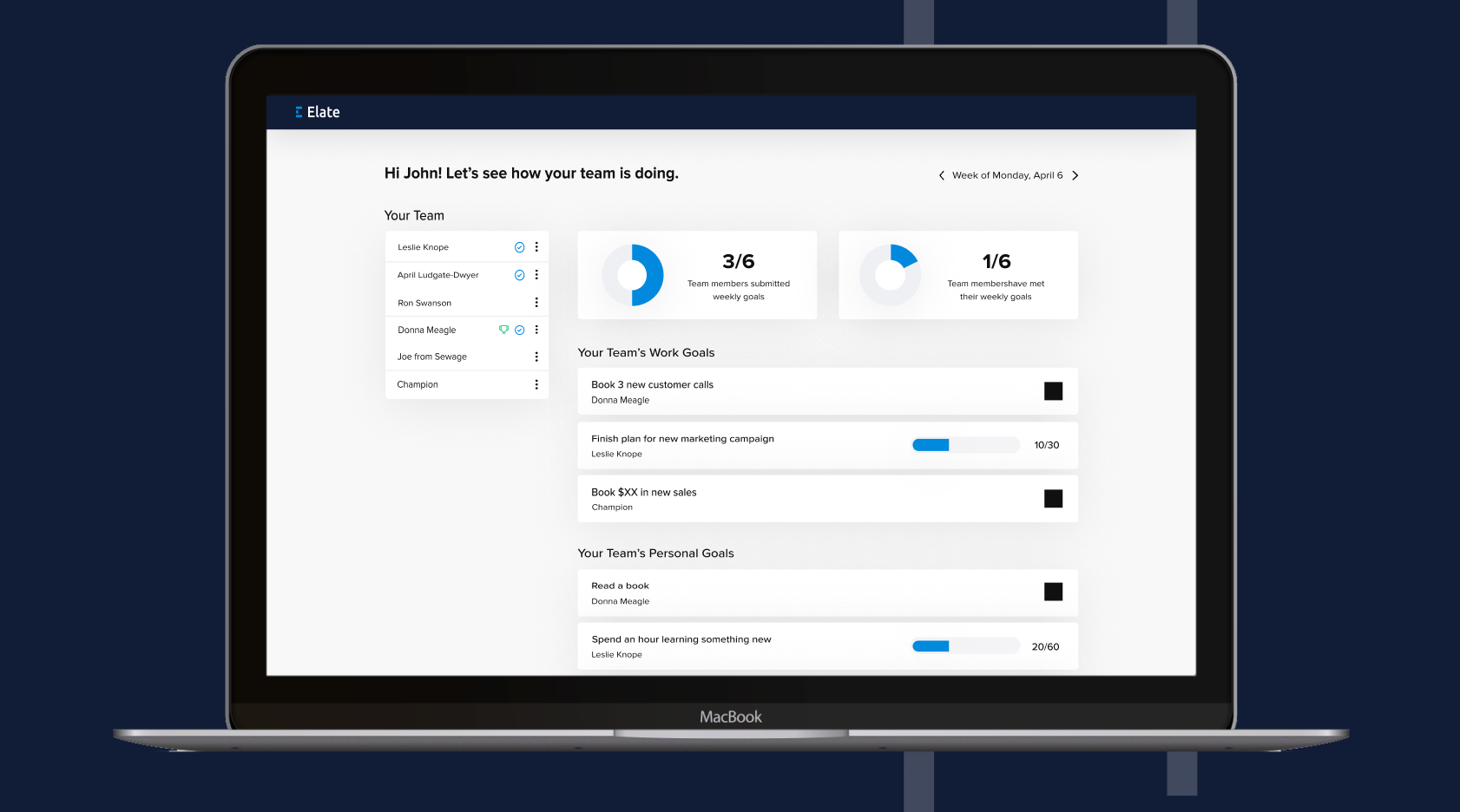Select Leslie Knope from Your Team list
Screen dimensions: 1460x812
coord(423,246)
